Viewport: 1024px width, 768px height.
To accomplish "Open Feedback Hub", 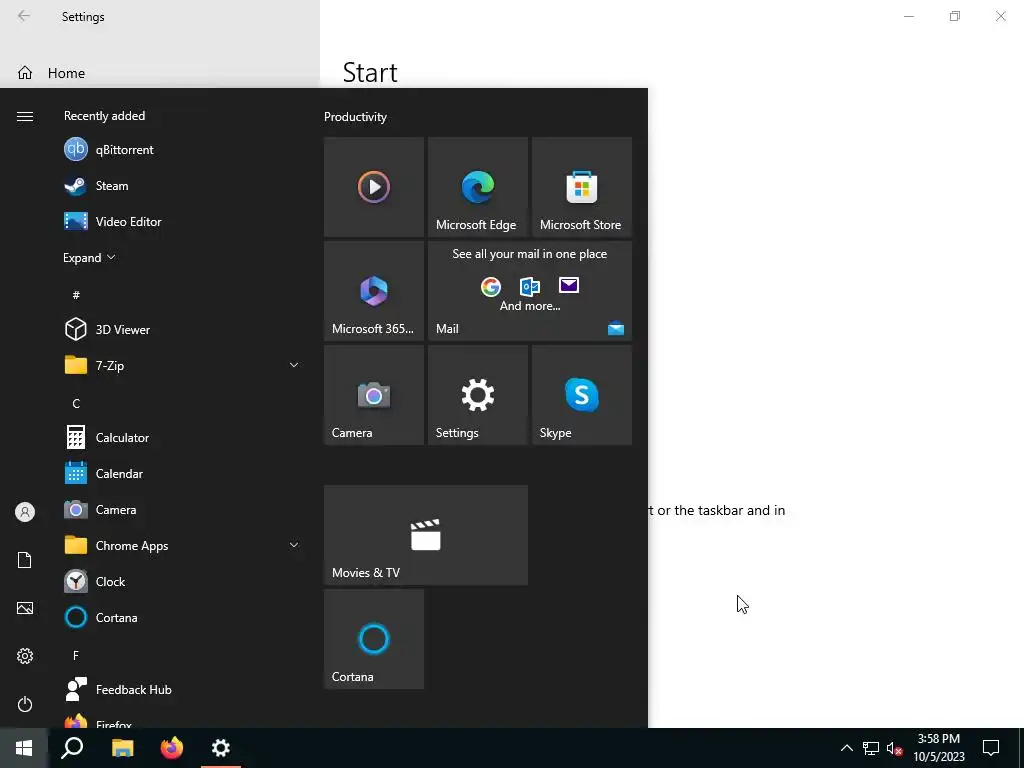I will click(x=182, y=690).
